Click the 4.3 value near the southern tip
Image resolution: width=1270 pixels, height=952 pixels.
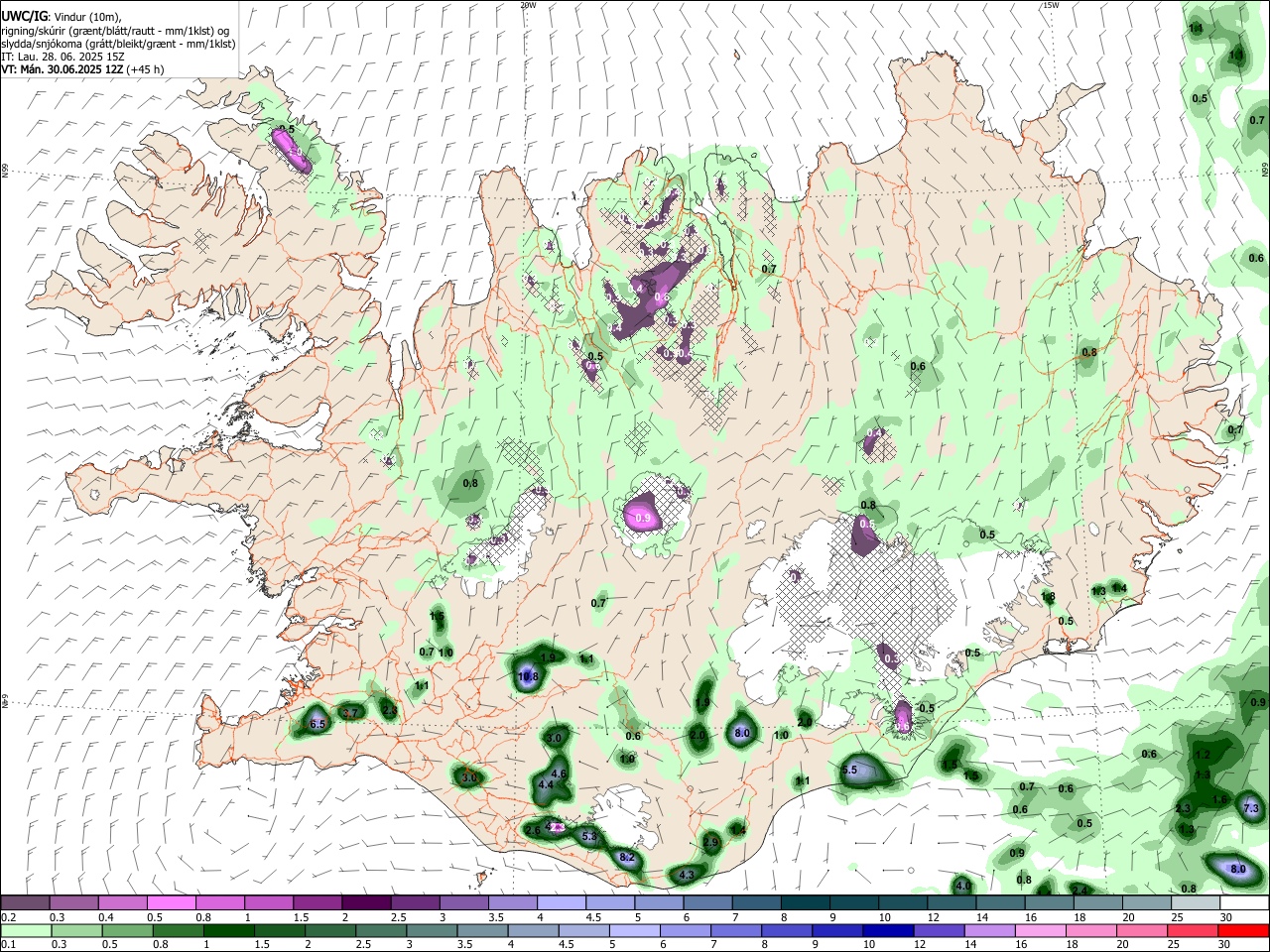pyautogui.click(x=686, y=876)
